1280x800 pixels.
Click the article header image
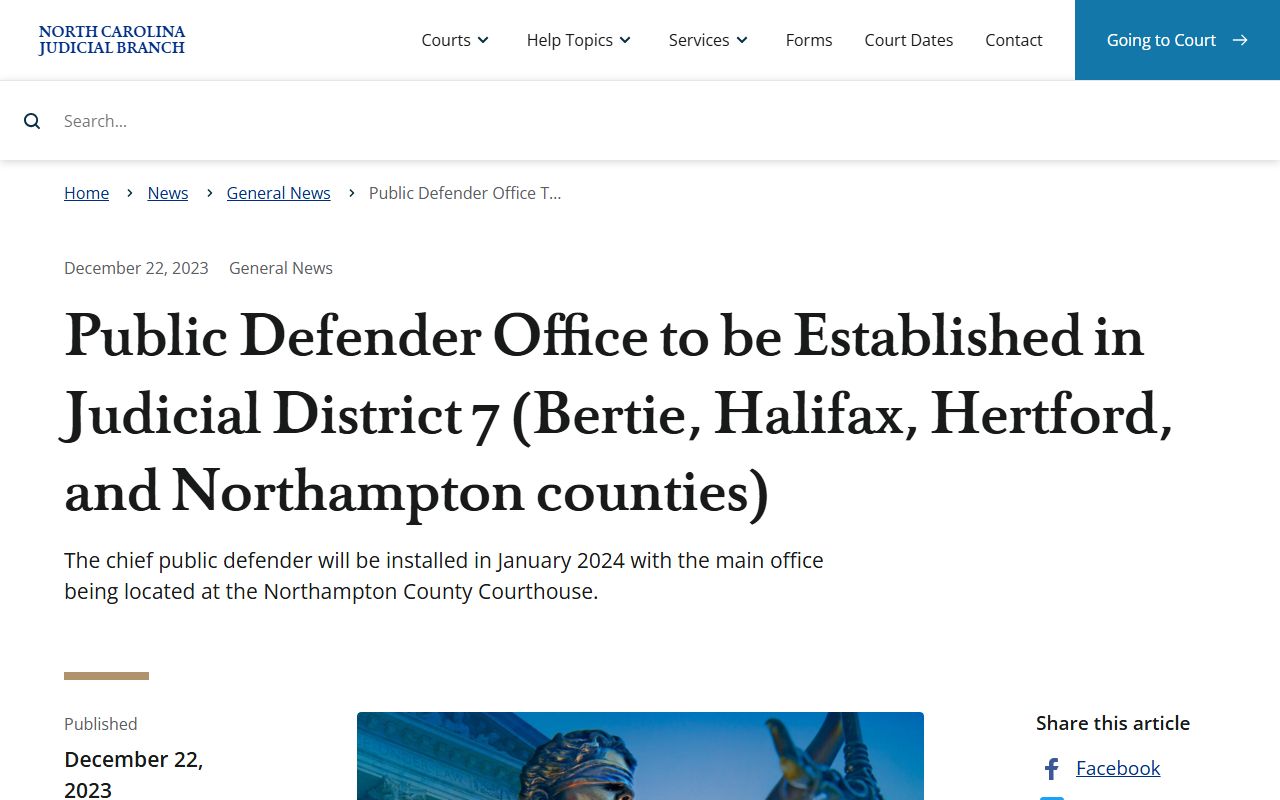click(640, 756)
